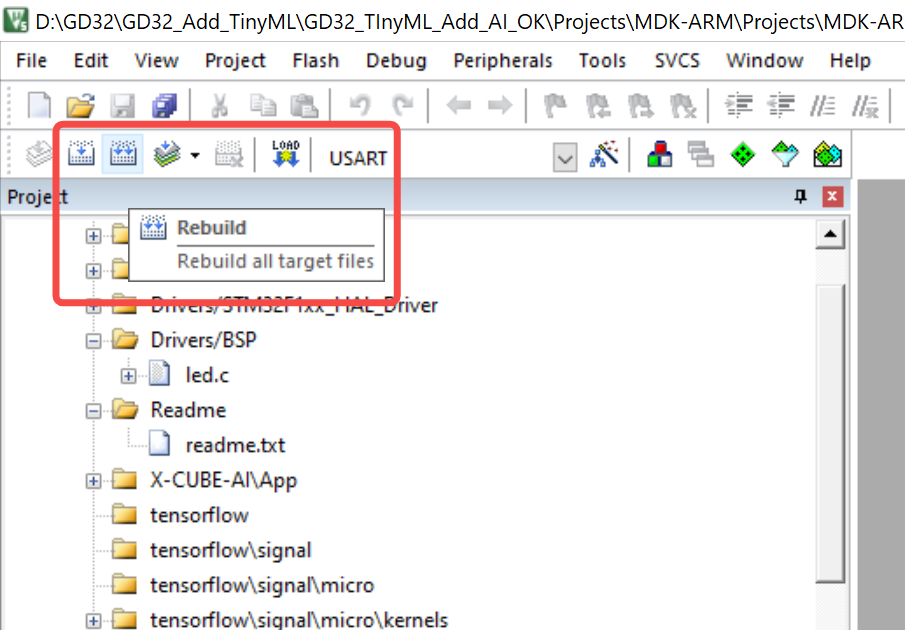This screenshot has width=905, height=630.
Task: Open target selector dropdown showing USART
Action: tap(564, 158)
